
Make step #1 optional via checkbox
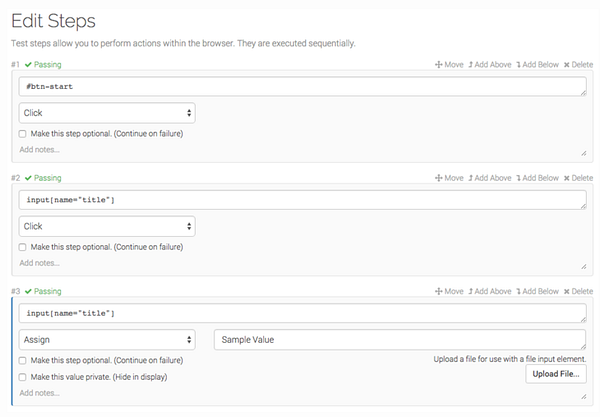point(23,134)
